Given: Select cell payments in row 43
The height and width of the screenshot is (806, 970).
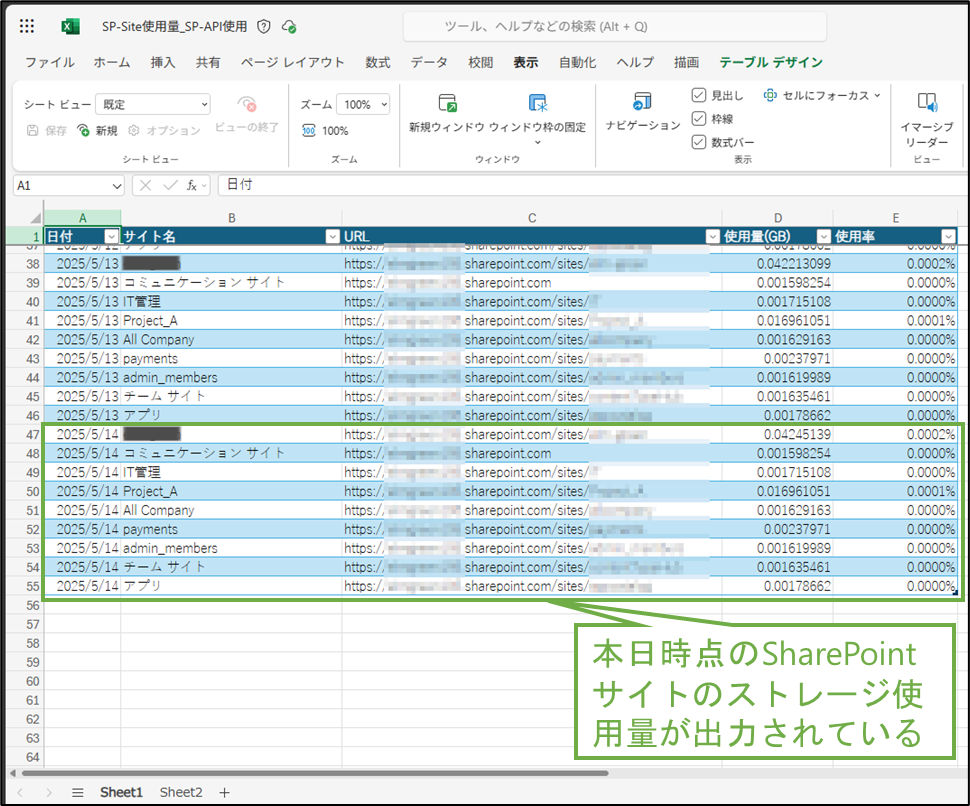Looking at the screenshot, I should [231, 359].
